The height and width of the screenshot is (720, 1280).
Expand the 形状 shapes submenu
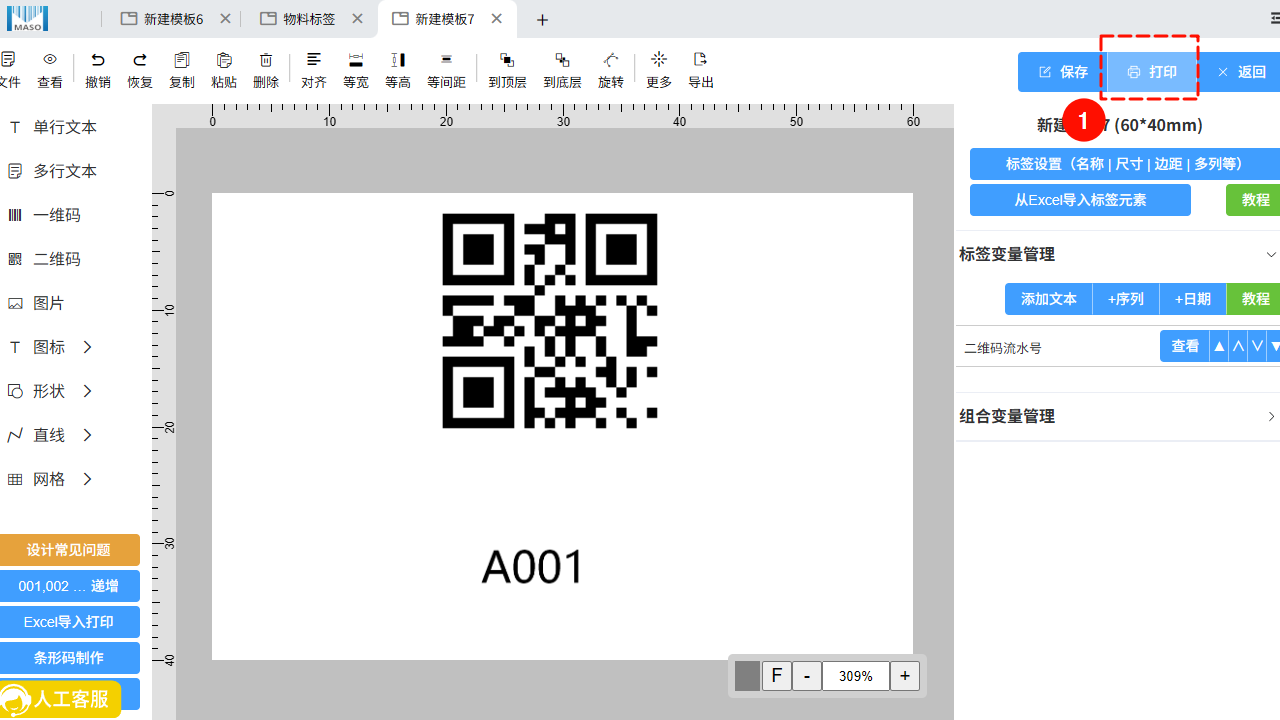pos(87,391)
